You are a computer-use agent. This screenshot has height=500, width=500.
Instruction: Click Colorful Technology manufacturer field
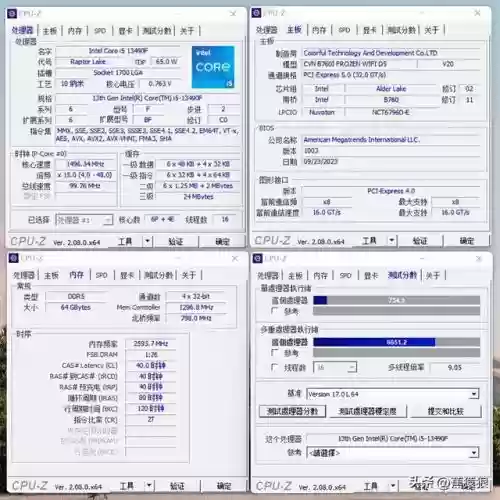point(391,53)
